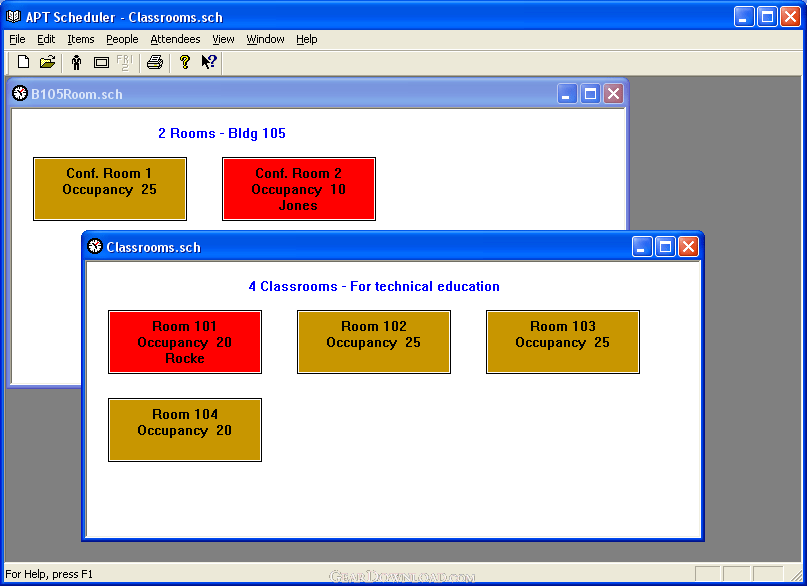Close the Classrooms.sch child window

[689, 247]
